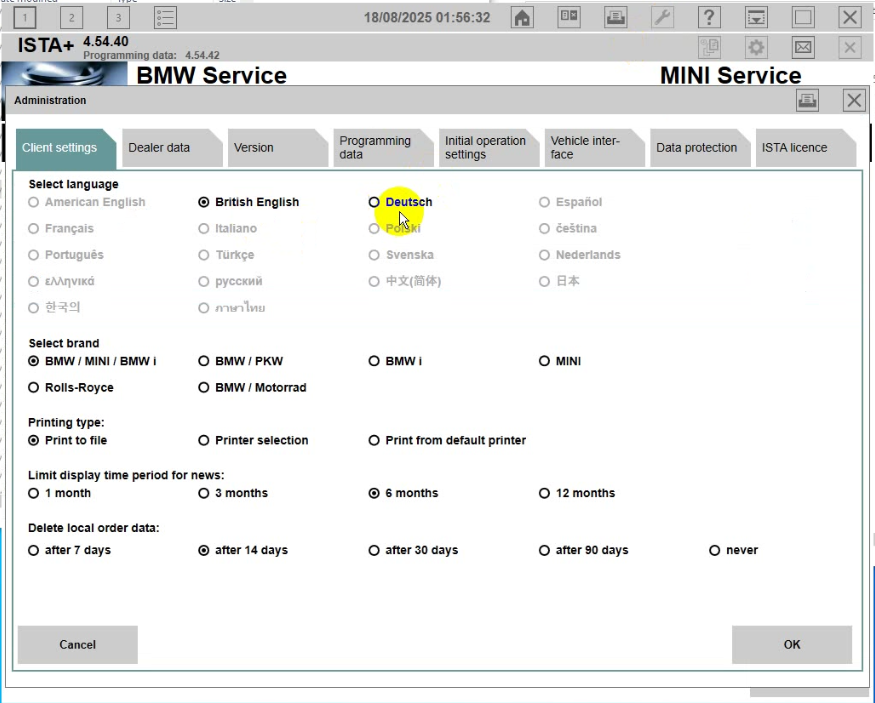Click the compare panels icon beside home
This screenshot has height=703, width=875.
(569, 18)
